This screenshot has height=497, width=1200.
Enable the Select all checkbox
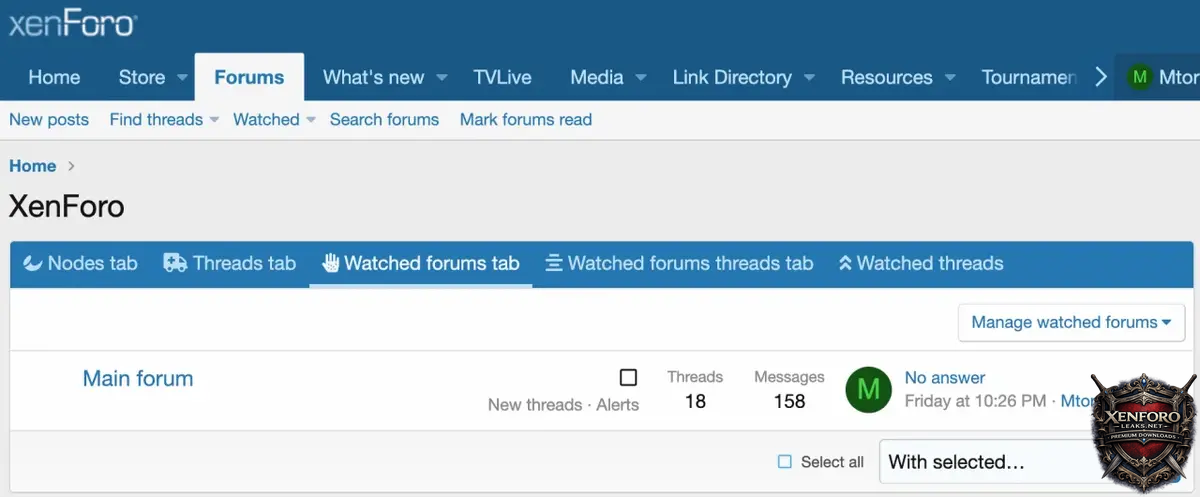click(785, 462)
